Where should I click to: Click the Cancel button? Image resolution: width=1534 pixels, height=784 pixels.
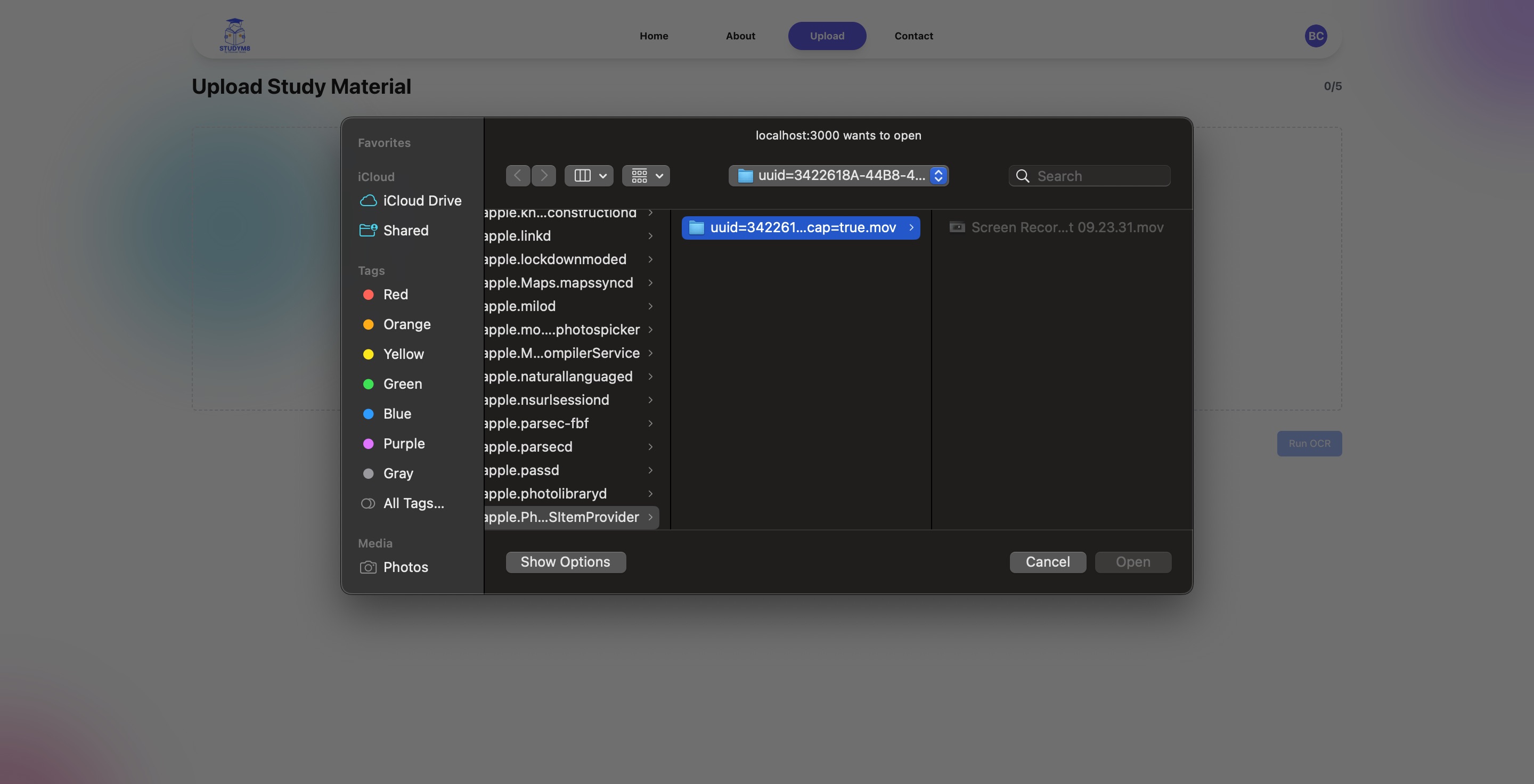pyautogui.click(x=1048, y=562)
